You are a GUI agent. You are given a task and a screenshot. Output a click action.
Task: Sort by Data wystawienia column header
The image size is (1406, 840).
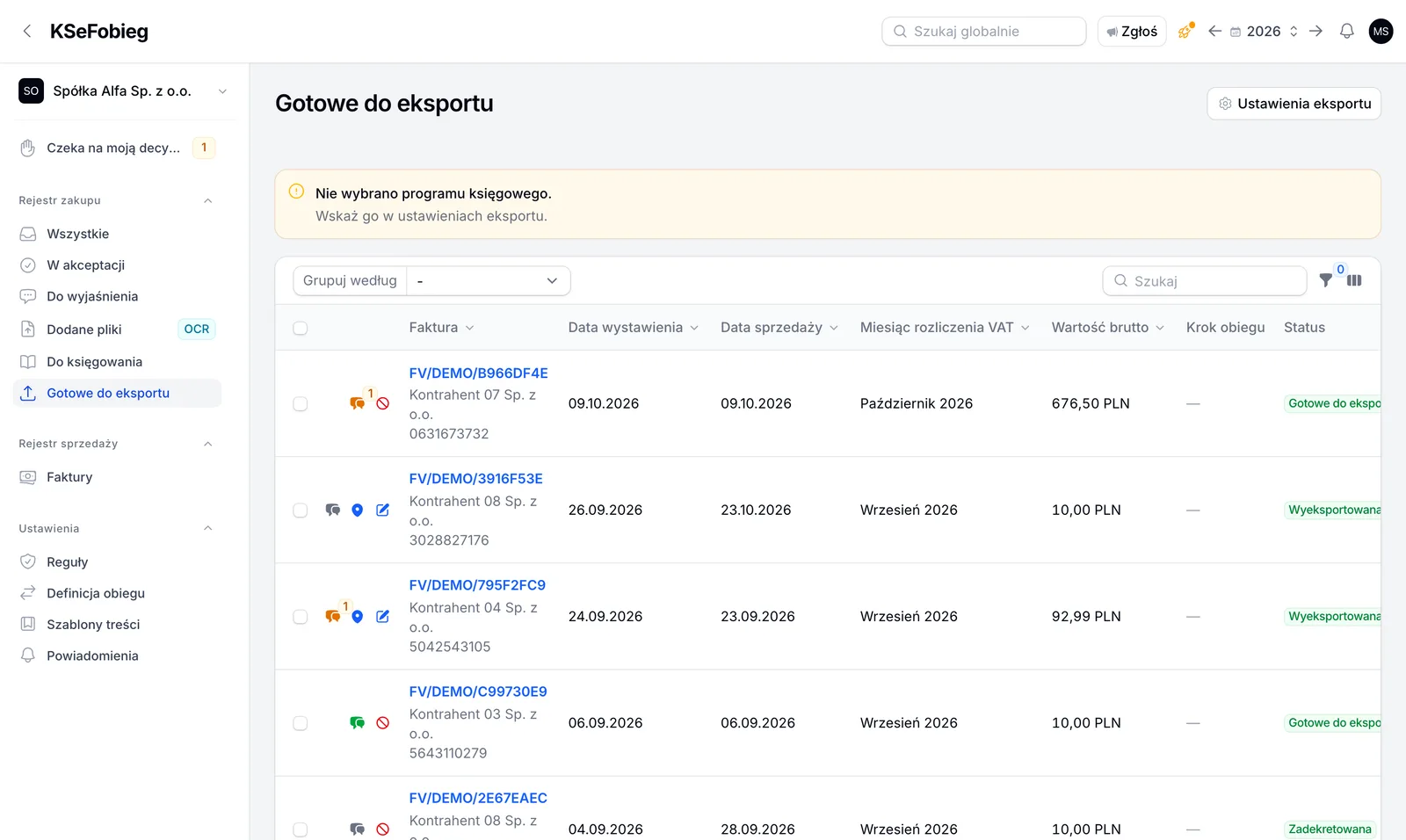click(x=633, y=327)
